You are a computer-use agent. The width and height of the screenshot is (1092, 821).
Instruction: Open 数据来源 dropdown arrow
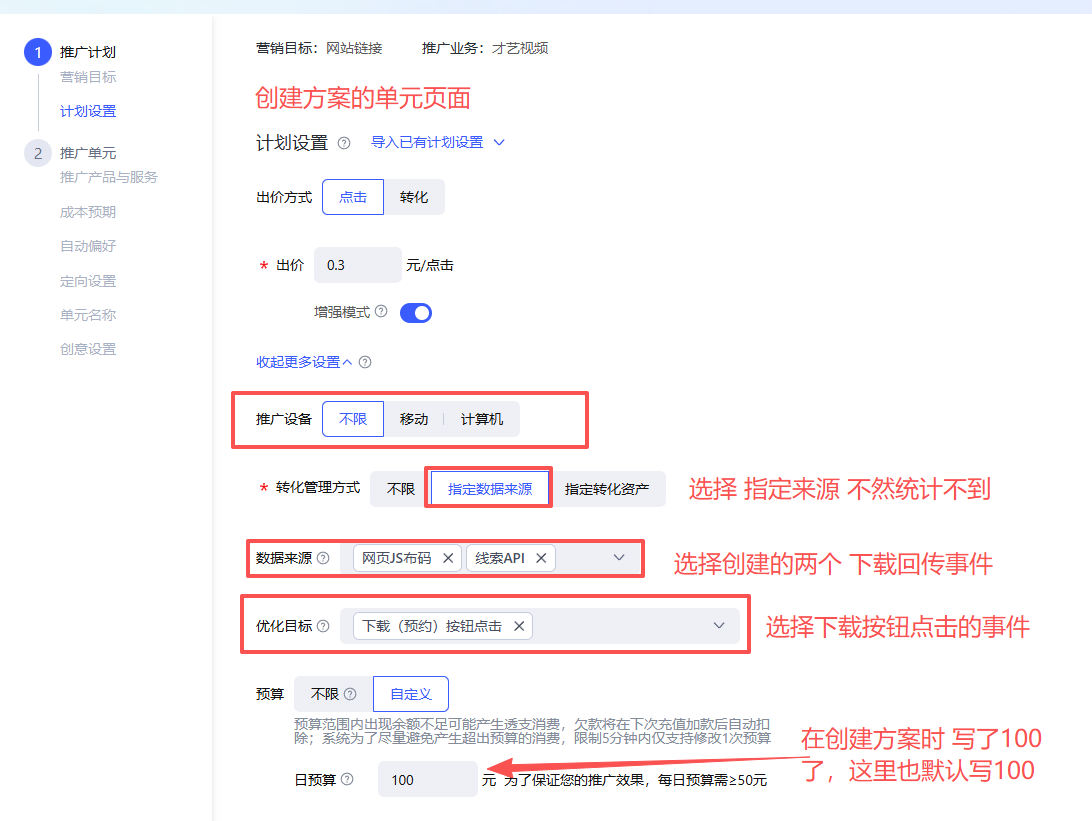618,558
